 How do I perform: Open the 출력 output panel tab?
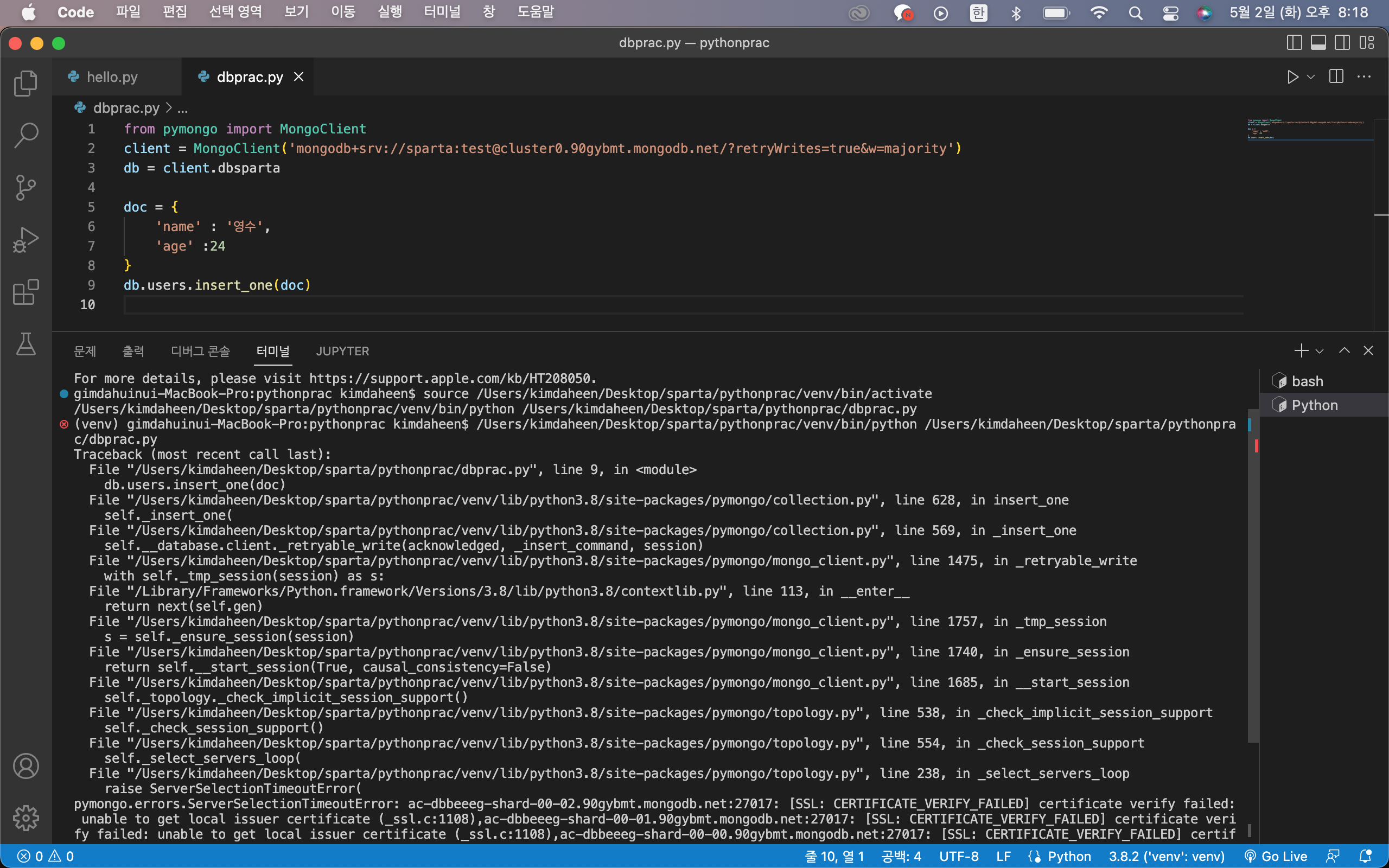tap(133, 351)
